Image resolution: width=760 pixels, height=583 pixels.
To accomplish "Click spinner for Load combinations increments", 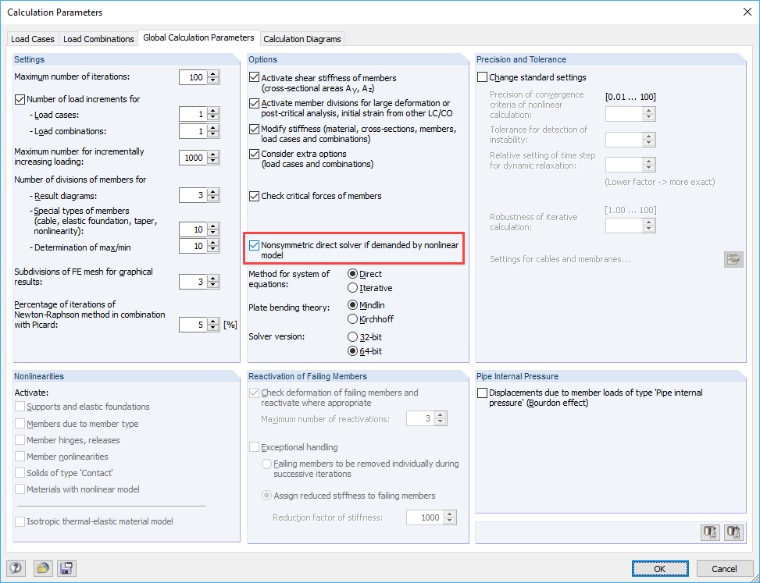I will (213, 131).
